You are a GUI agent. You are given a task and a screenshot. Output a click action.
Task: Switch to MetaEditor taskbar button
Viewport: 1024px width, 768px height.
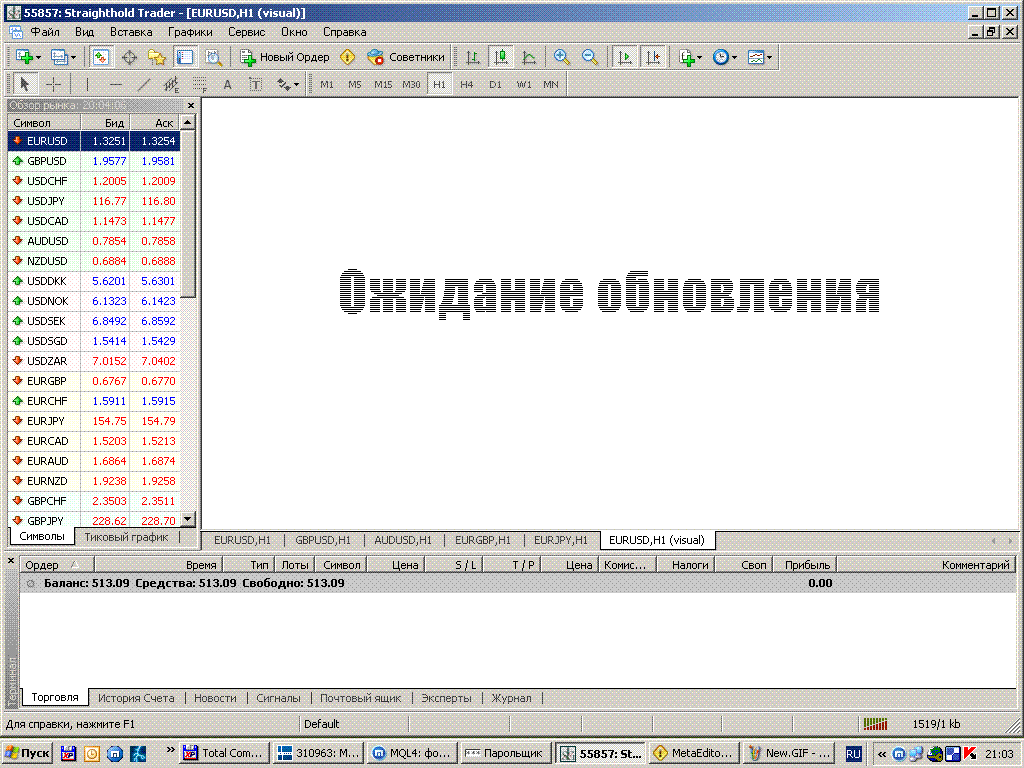point(694,753)
